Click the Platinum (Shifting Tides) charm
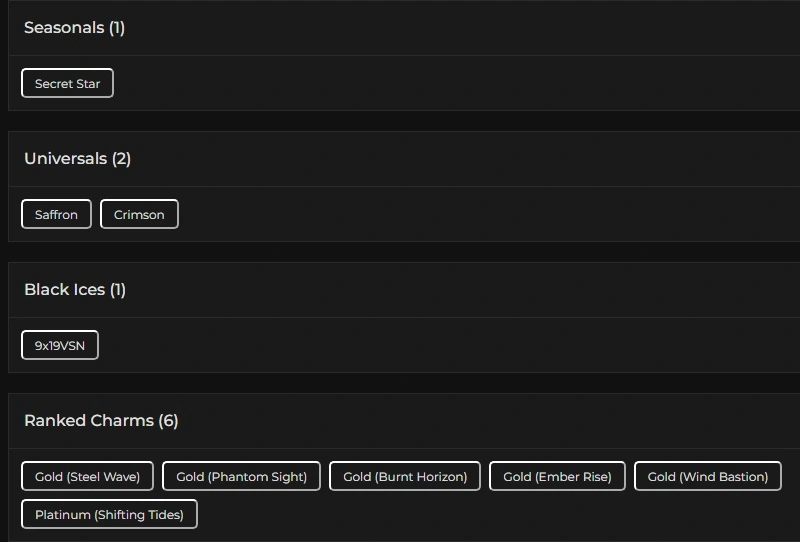Screen dimensions: 800x542 click(109, 514)
